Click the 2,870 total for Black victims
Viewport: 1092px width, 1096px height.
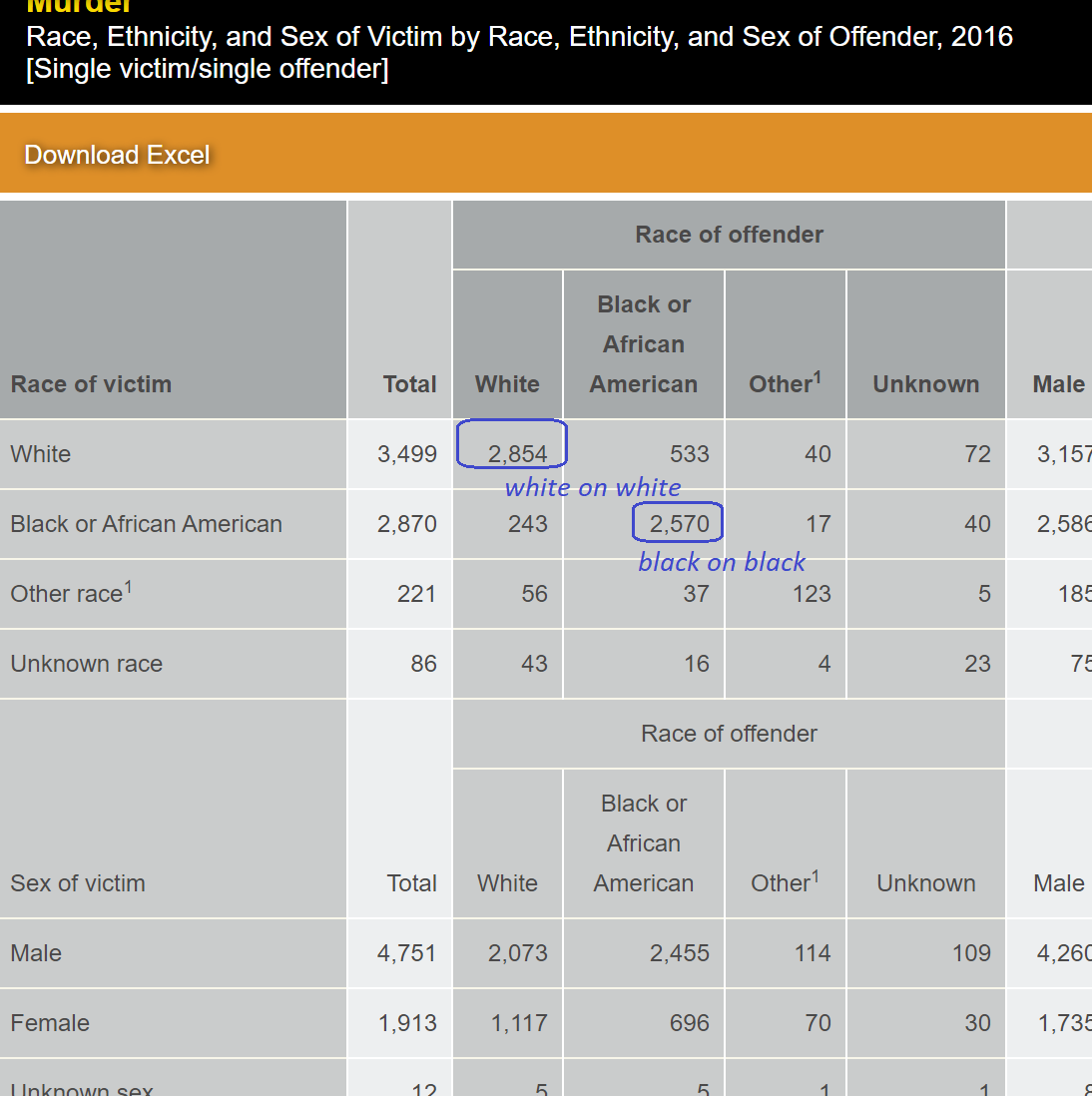(x=407, y=524)
